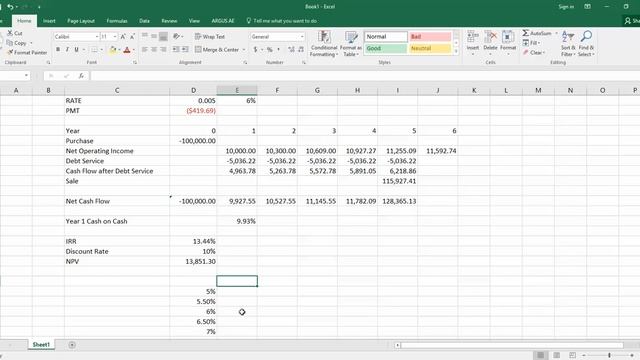Apply the red Font Color

(x=127, y=50)
